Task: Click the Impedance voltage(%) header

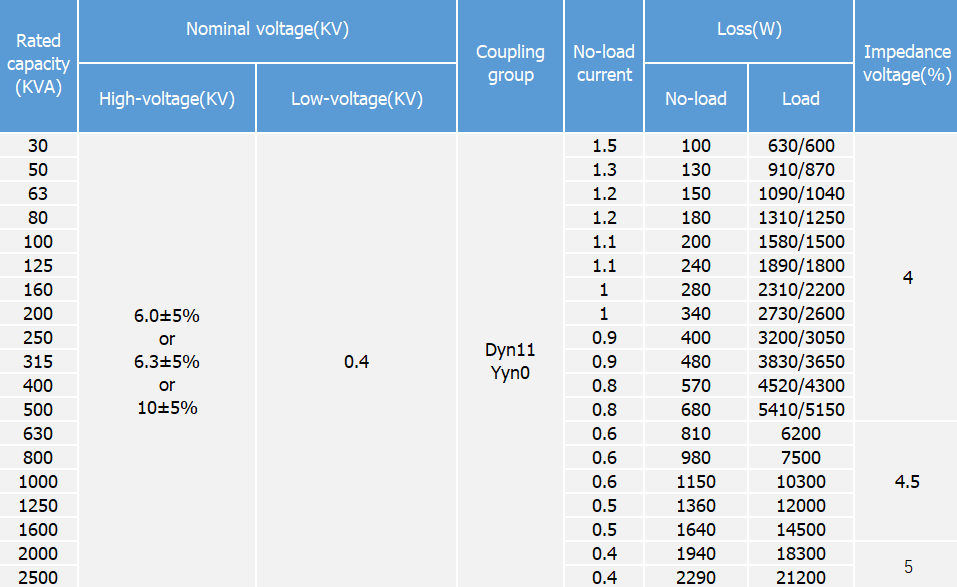Action: click(x=907, y=64)
